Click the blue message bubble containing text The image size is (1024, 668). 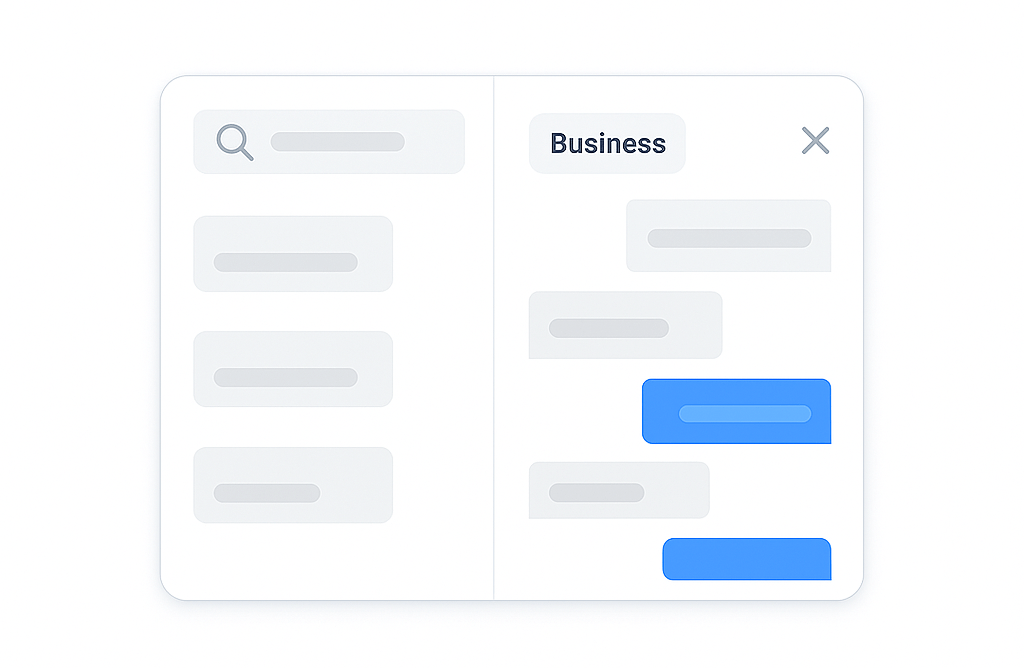pos(737,411)
